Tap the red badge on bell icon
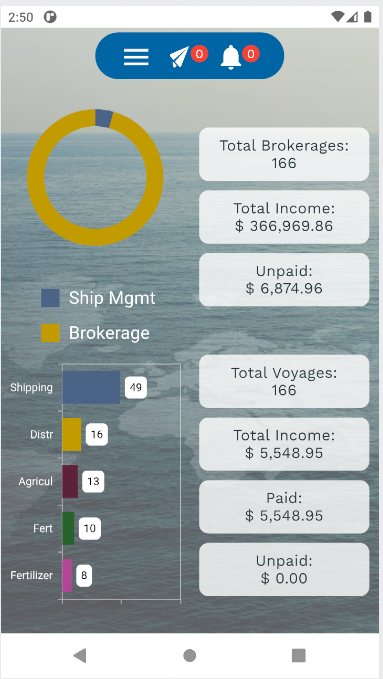 [x=251, y=54]
